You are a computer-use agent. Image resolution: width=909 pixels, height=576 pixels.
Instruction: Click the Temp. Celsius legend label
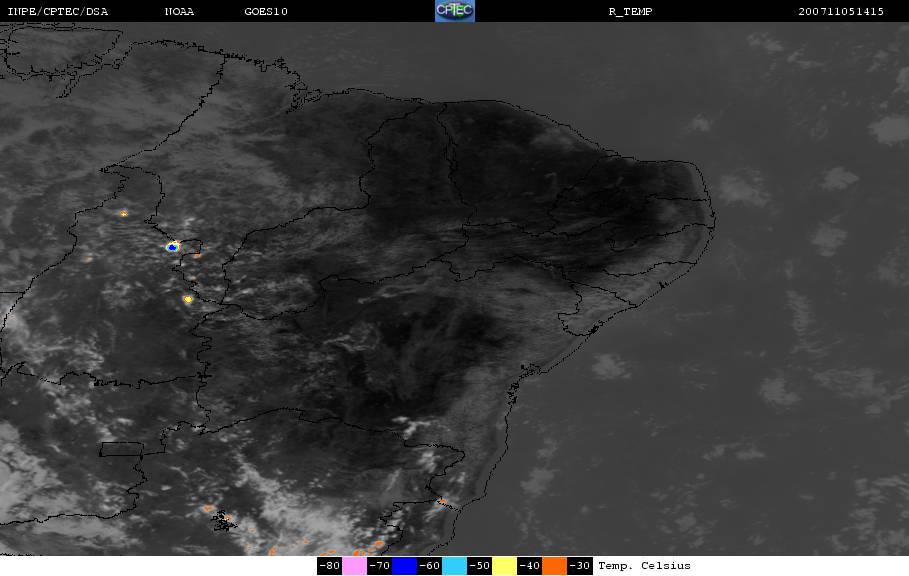pyautogui.click(x=644, y=566)
